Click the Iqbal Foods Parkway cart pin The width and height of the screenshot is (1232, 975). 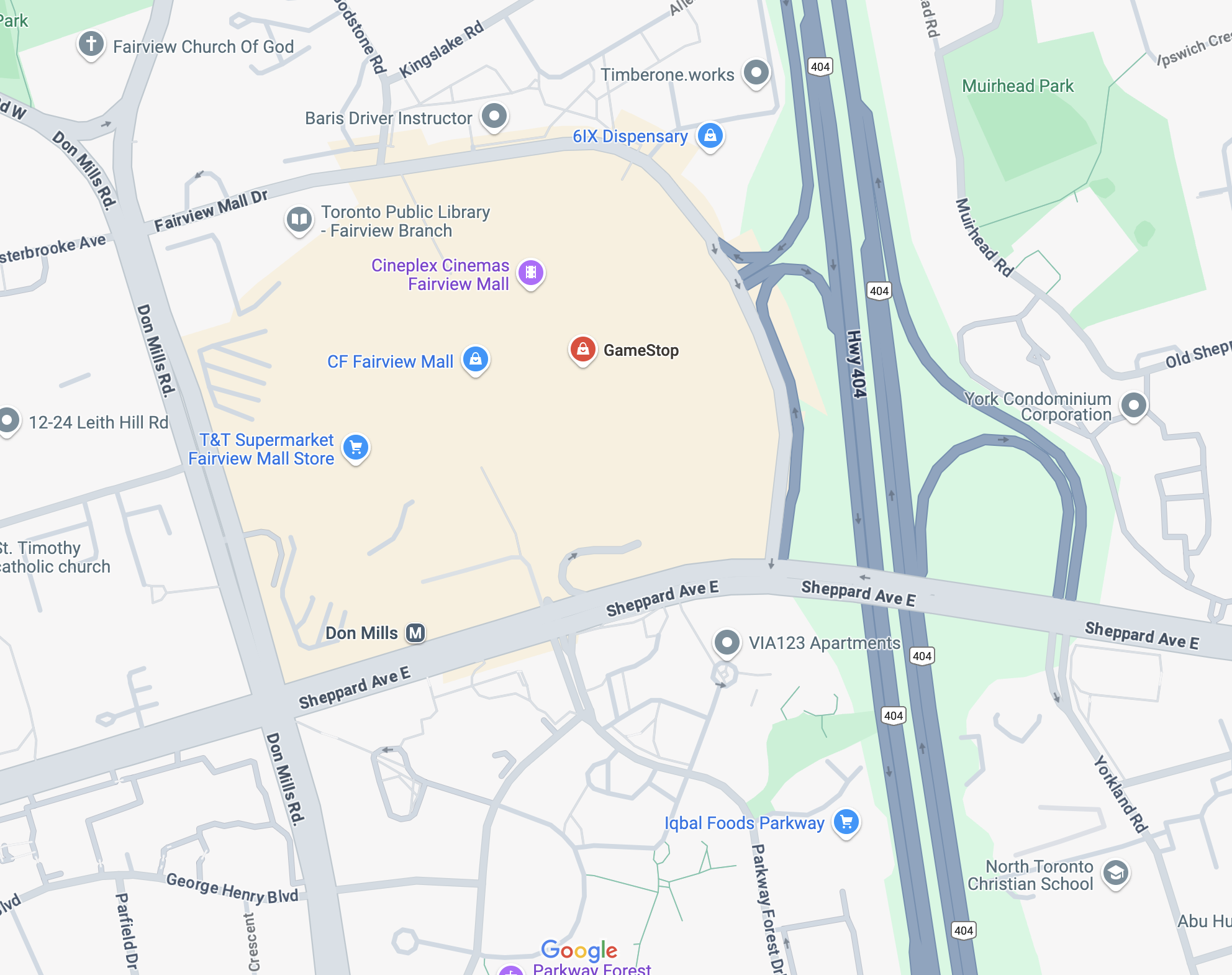tap(846, 822)
